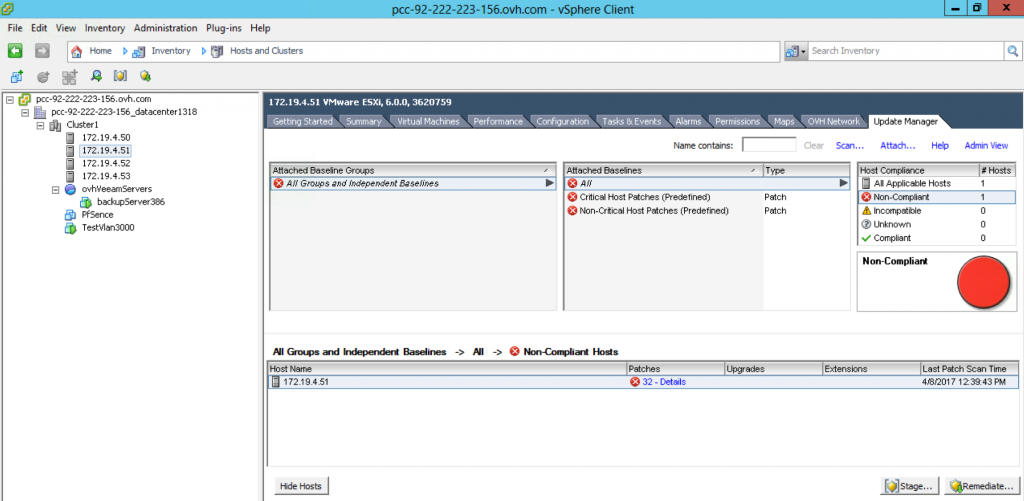Open the File menu
This screenshot has width=1024, height=501.
point(15,28)
